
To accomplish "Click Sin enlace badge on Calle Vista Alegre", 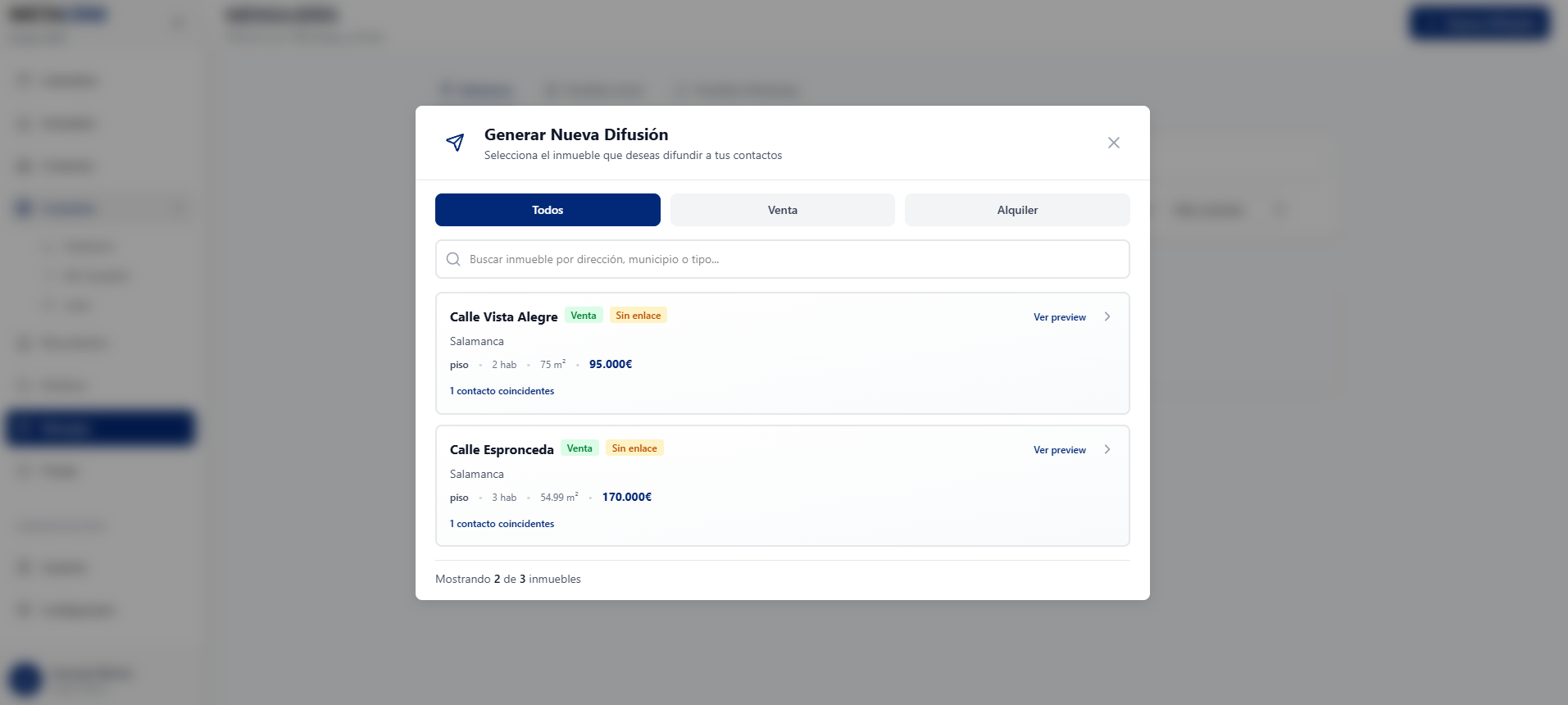I will pos(638,316).
